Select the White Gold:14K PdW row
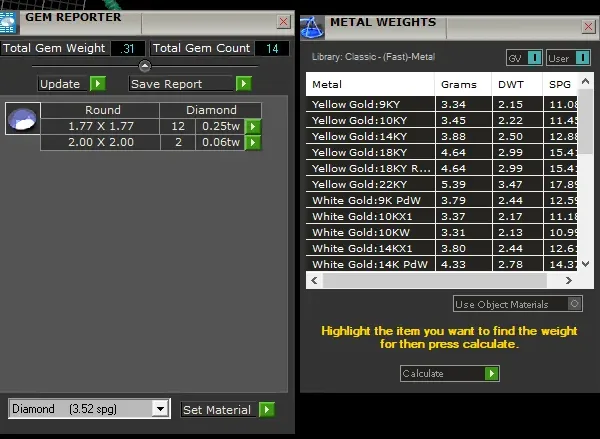The width and height of the screenshot is (600, 439). pyautogui.click(x=441, y=264)
